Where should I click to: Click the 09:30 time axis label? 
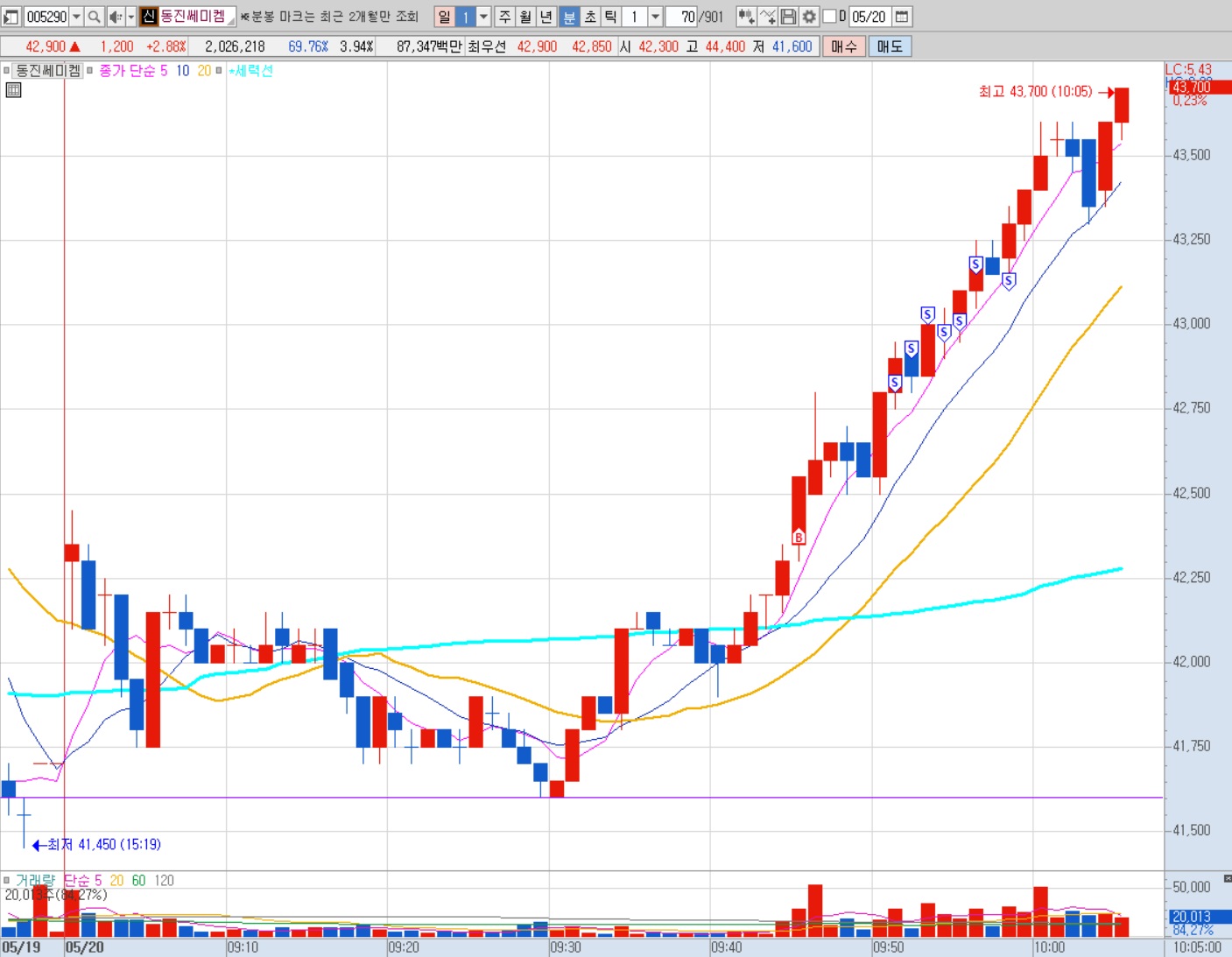[x=566, y=947]
